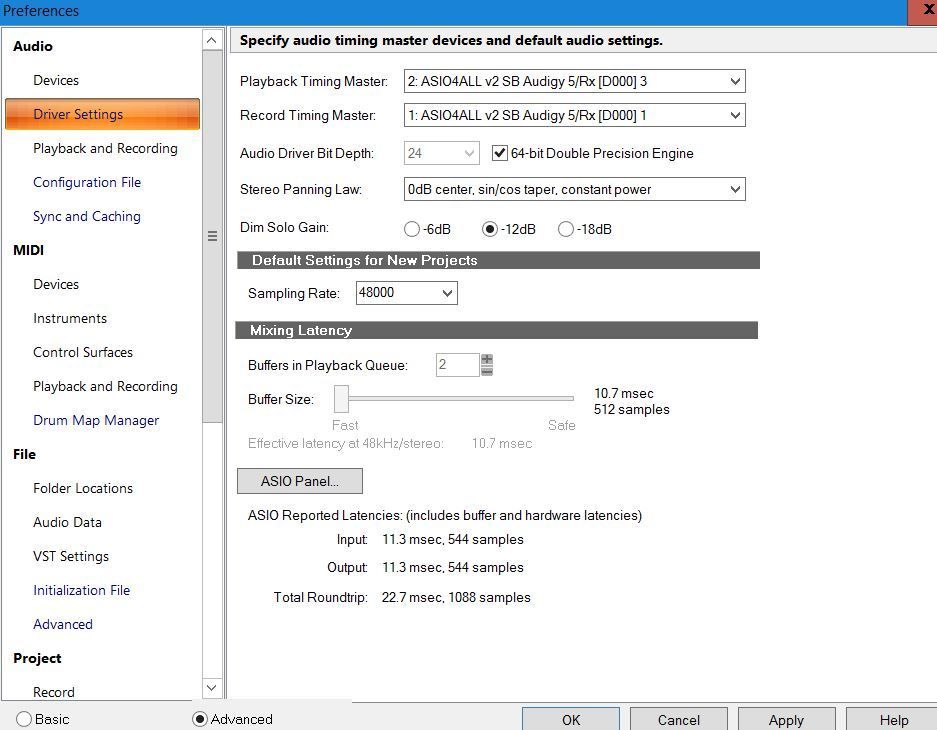Click the sidebar vertical scrollbar thumb
The image size is (937, 730).
click(x=212, y=236)
